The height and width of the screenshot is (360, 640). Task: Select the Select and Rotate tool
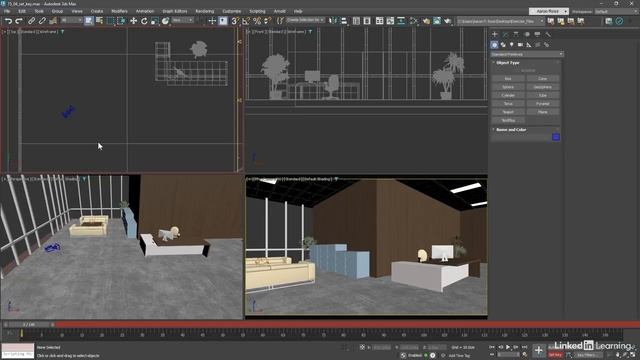pyautogui.click(x=144, y=20)
